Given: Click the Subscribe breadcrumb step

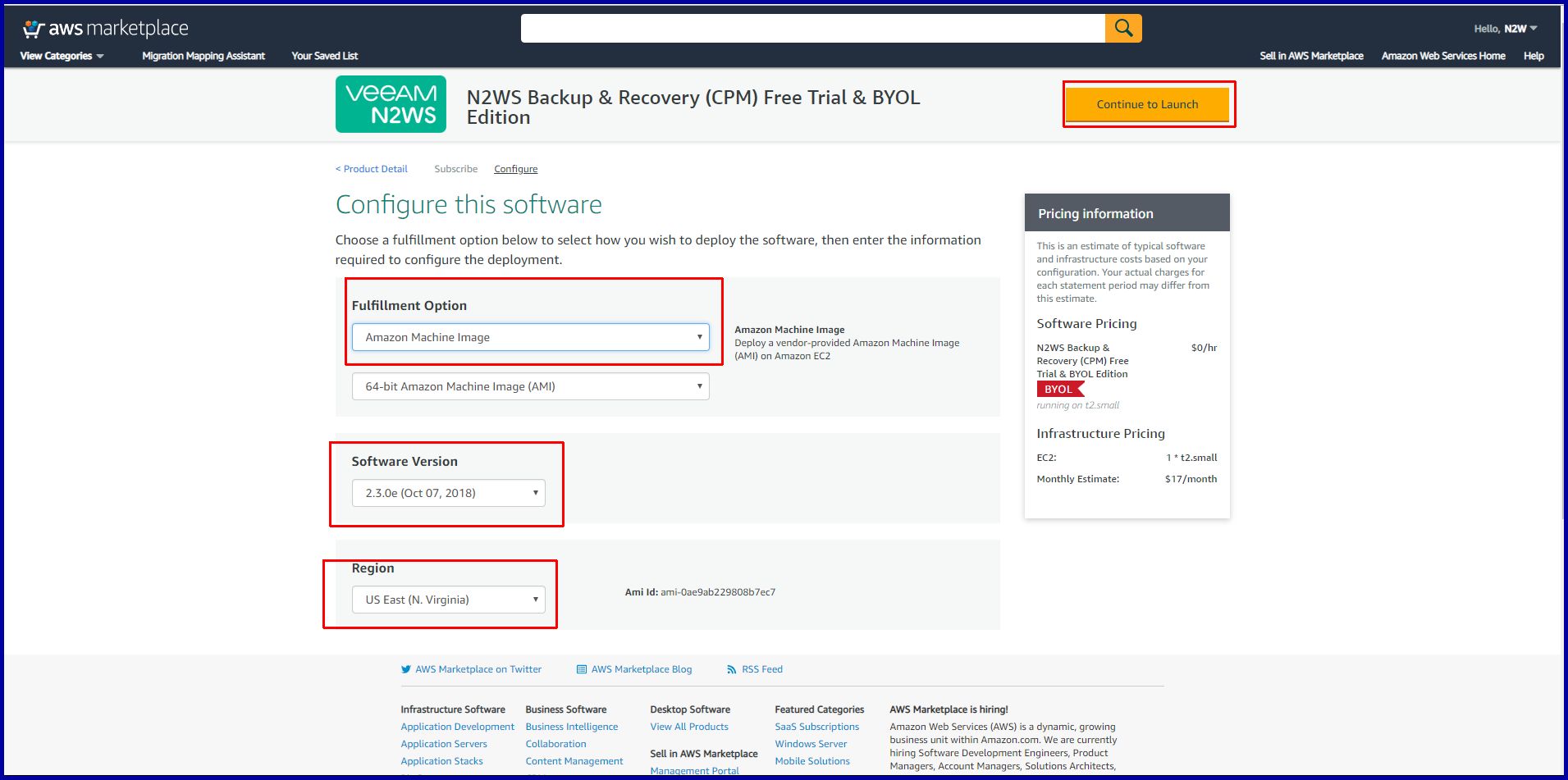Looking at the screenshot, I should 456,169.
